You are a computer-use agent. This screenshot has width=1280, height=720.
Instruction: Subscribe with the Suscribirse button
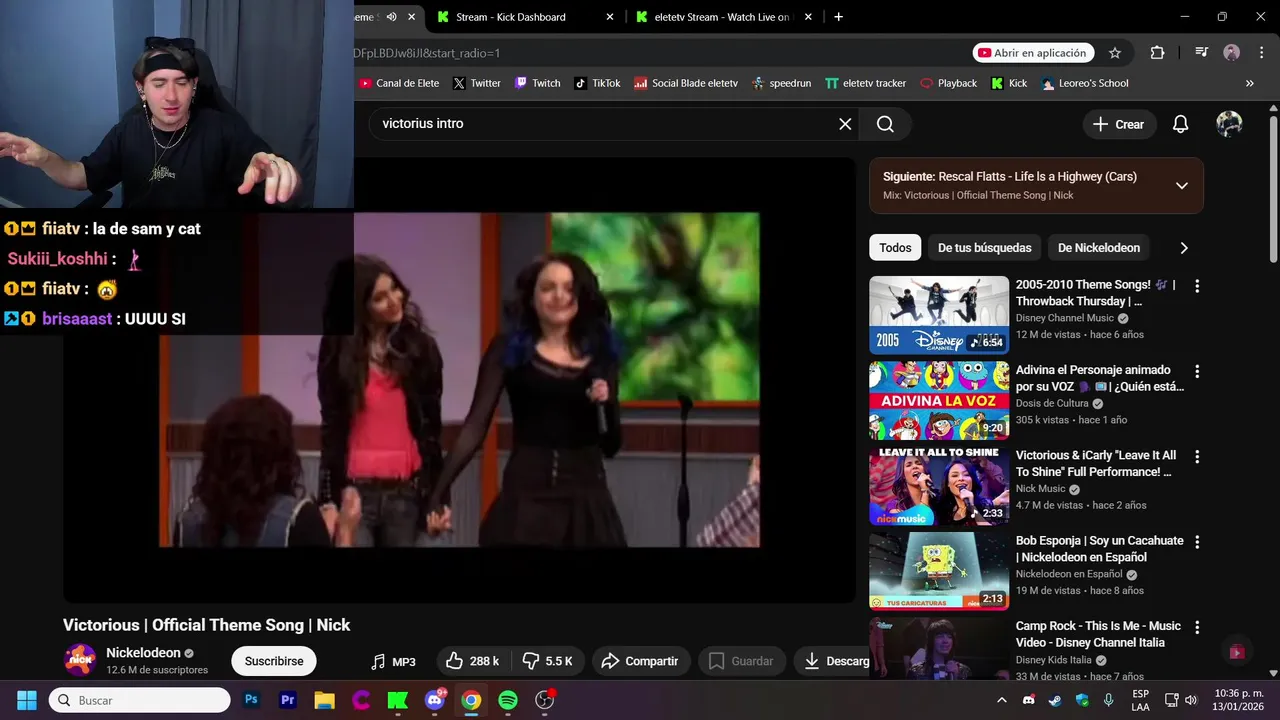[x=274, y=661]
